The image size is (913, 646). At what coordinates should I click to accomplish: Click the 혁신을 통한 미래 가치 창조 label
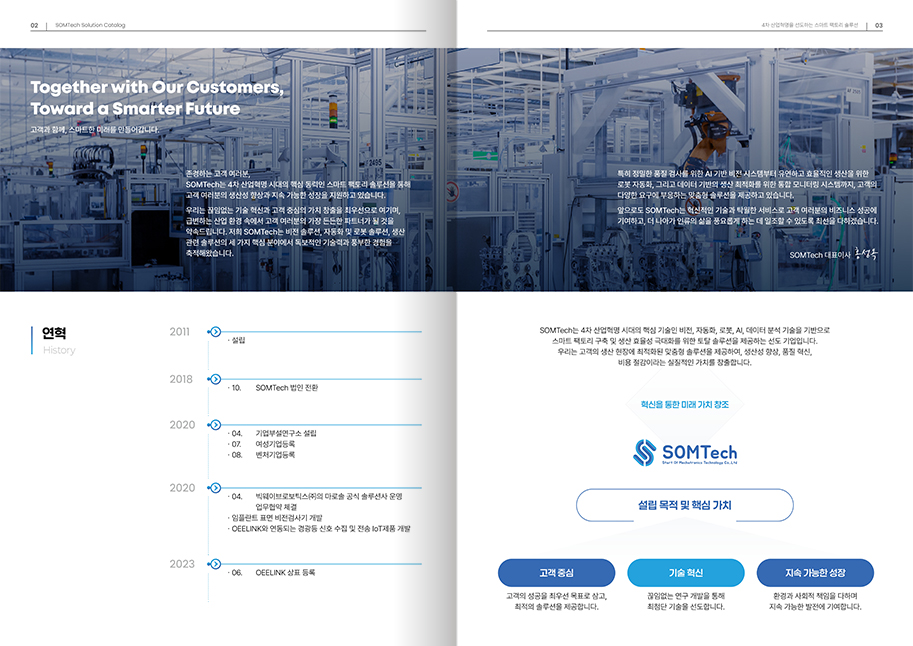(685, 404)
